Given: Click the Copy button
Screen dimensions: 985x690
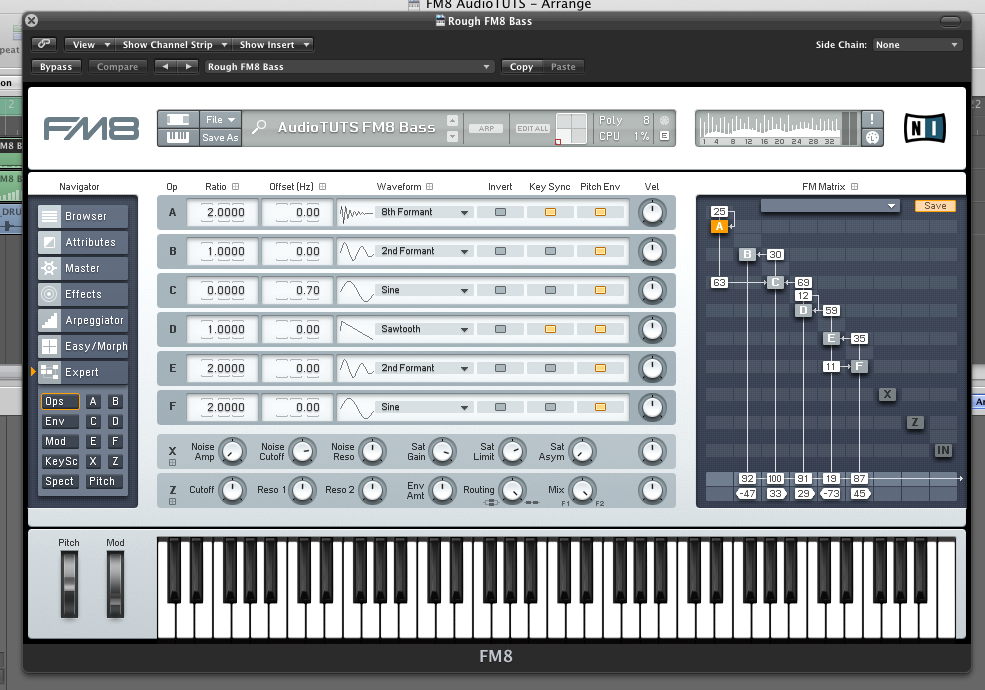Looking at the screenshot, I should (521, 67).
